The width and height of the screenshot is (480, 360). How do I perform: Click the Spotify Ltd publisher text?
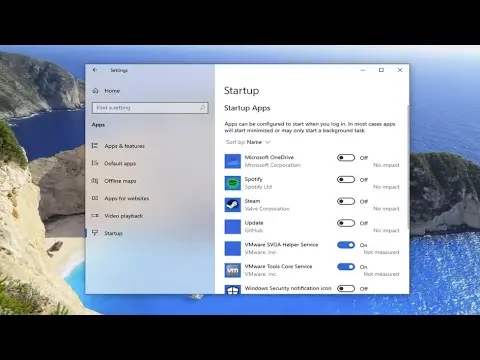[x=258, y=187]
